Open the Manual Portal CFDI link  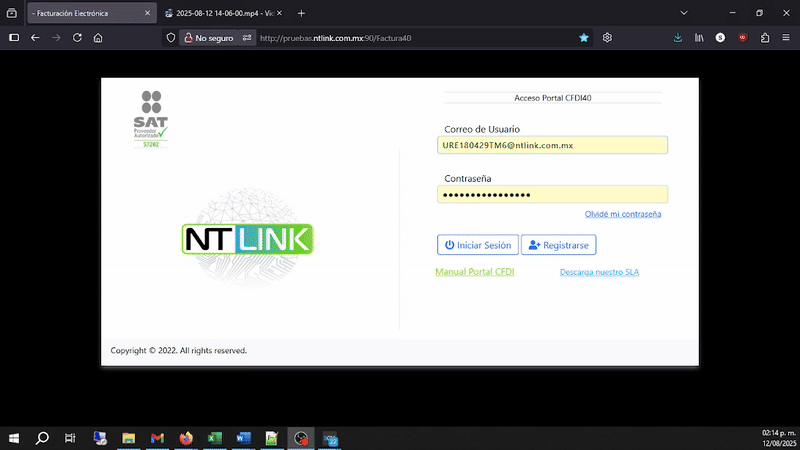[474, 271]
